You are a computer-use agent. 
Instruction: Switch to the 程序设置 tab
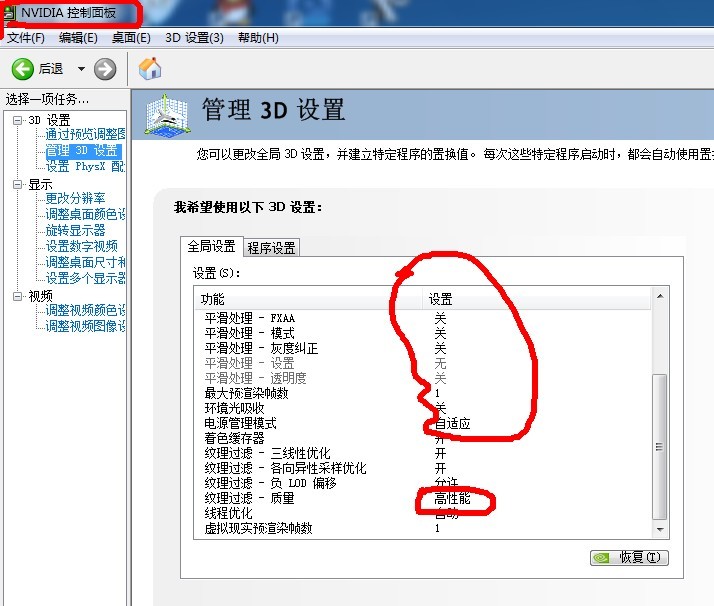point(271,248)
